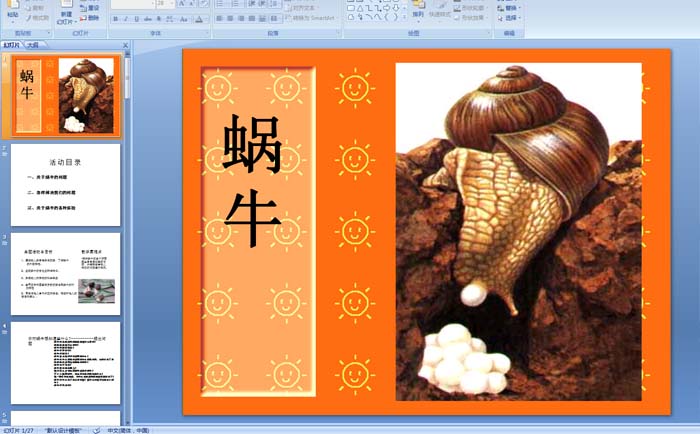Apply italic formatting button
Viewport: 700px width, 434px height.
(x=126, y=19)
